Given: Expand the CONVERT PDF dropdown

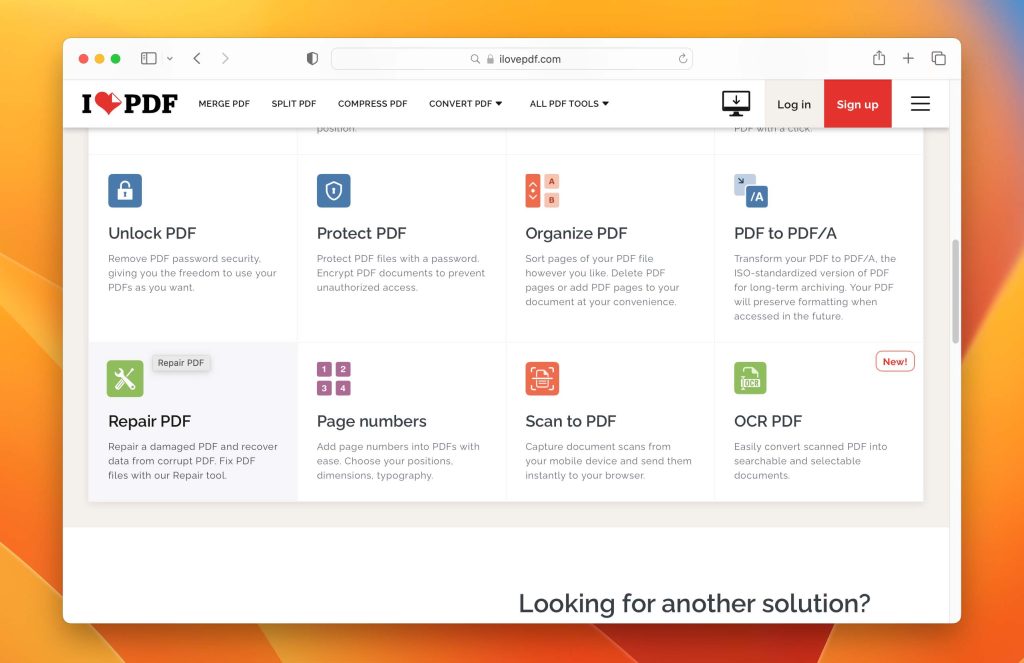Looking at the screenshot, I should coord(466,103).
